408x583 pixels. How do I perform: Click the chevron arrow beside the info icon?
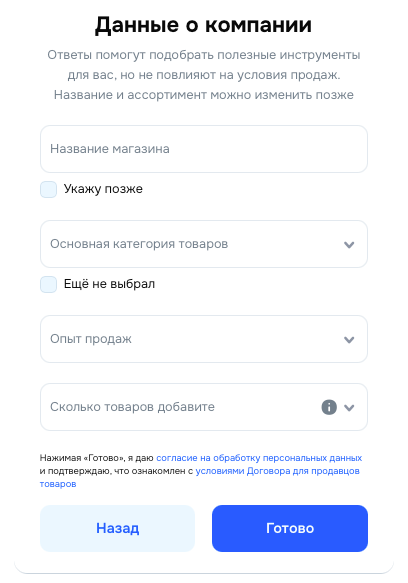(349, 408)
